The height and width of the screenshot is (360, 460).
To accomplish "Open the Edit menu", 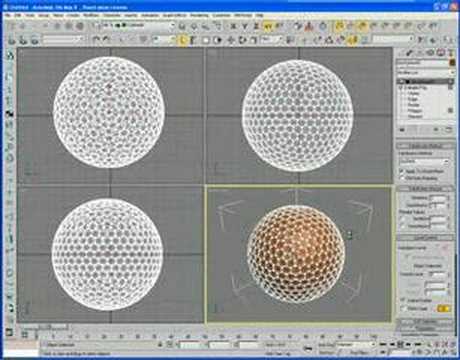I will click(x=17, y=15).
